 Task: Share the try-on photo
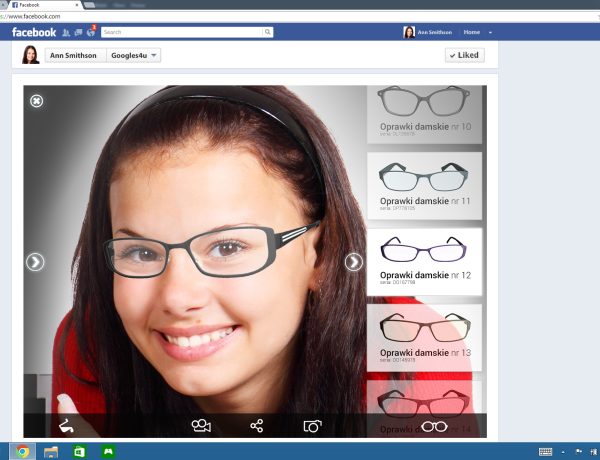point(257,426)
